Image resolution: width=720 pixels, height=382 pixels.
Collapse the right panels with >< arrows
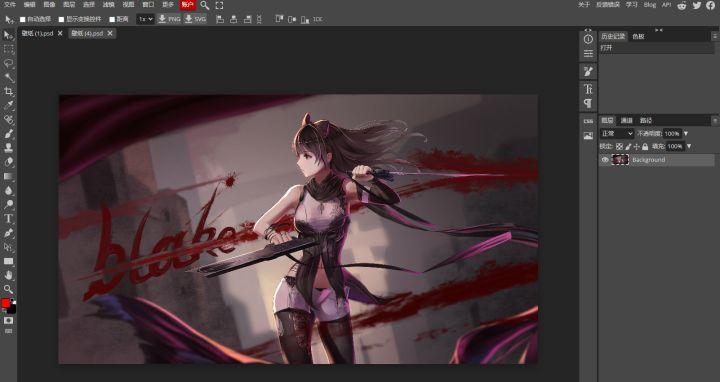click(x=659, y=30)
